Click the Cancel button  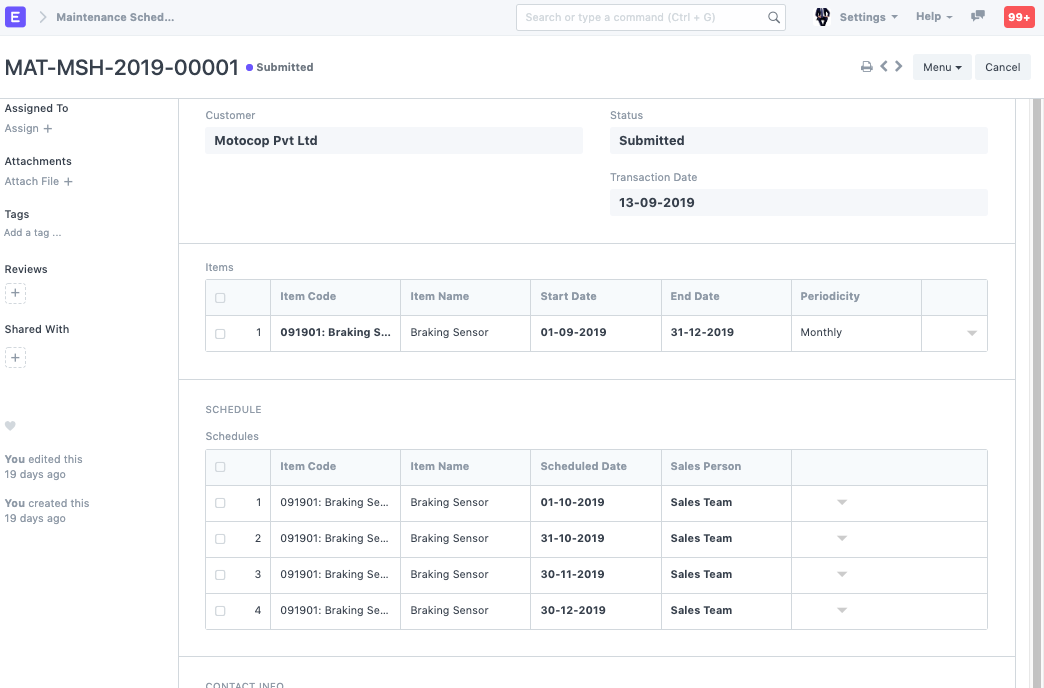tap(1002, 67)
